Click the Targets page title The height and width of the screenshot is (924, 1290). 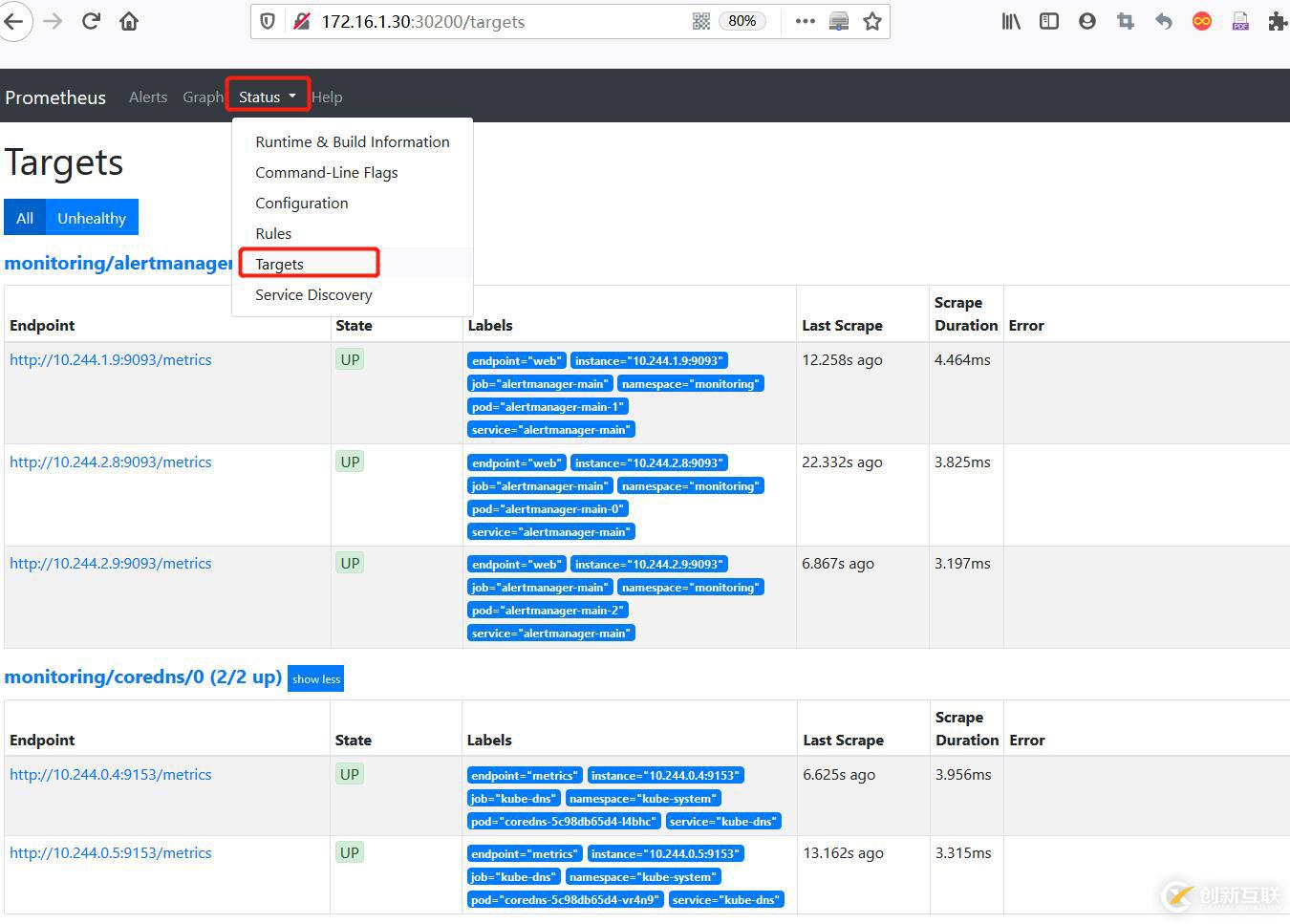coord(64,163)
